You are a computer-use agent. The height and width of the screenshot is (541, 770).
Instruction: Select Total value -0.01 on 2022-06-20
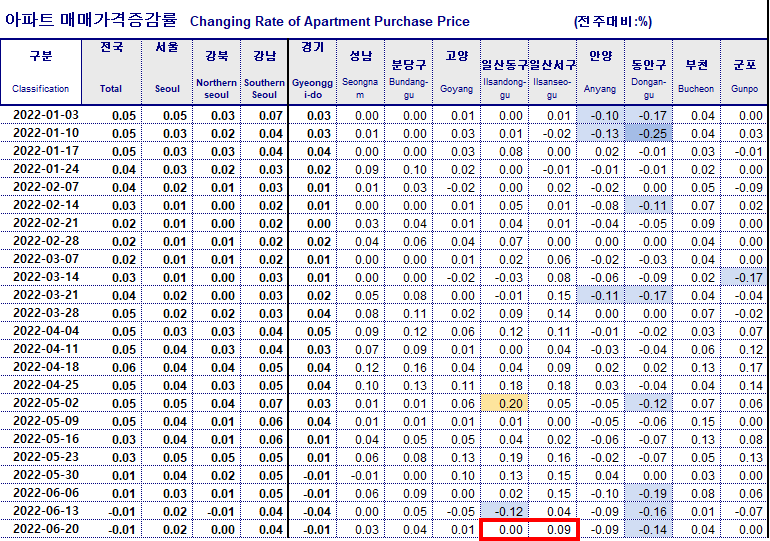(111, 529)
